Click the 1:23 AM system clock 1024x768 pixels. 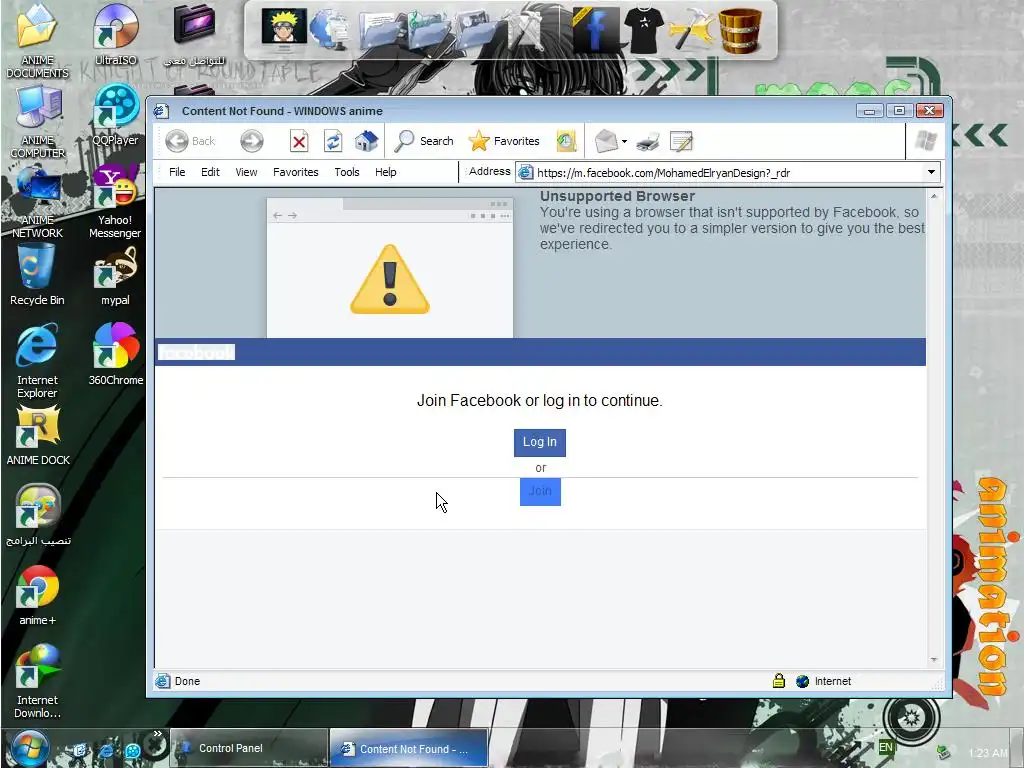pyautogui.click(x=988, y=753)
